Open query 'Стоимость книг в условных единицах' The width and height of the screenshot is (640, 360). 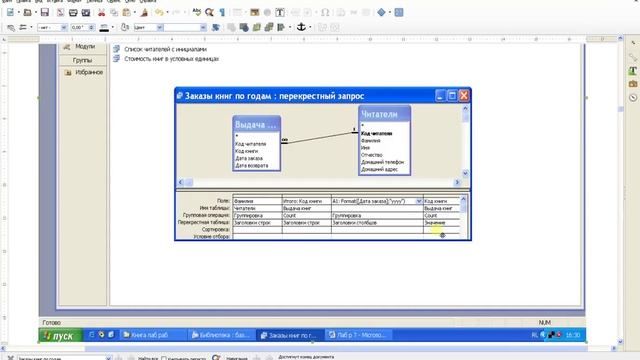tap(171, 59)
